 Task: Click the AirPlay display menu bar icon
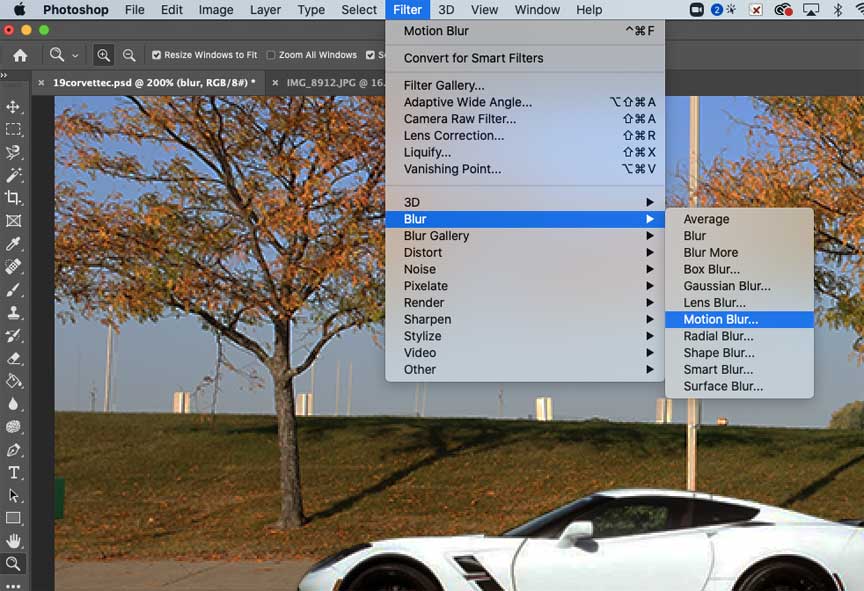[811, 9]
